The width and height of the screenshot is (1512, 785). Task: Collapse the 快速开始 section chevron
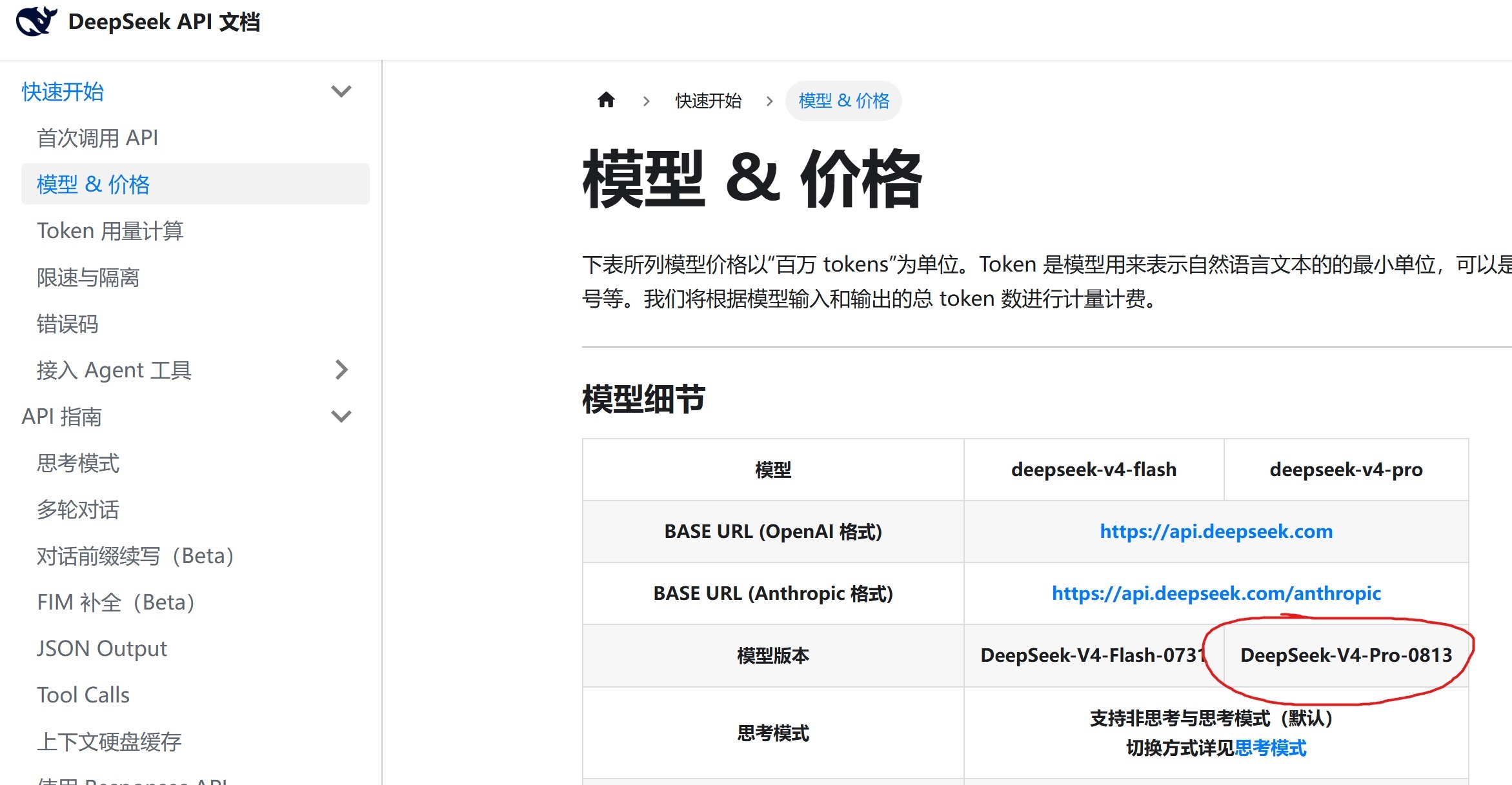[x=341, y=91]
